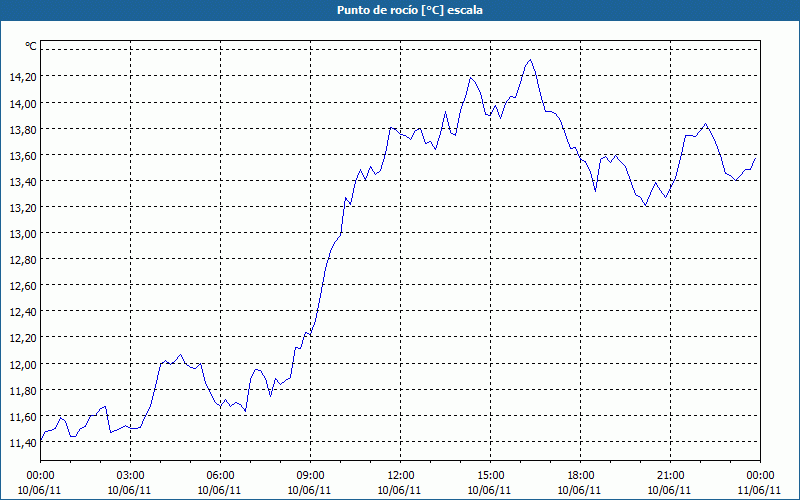Image resolution: width=800 pixels, height=500 pixels.
Task: Select the 06:00 time label
Action: 220,476
